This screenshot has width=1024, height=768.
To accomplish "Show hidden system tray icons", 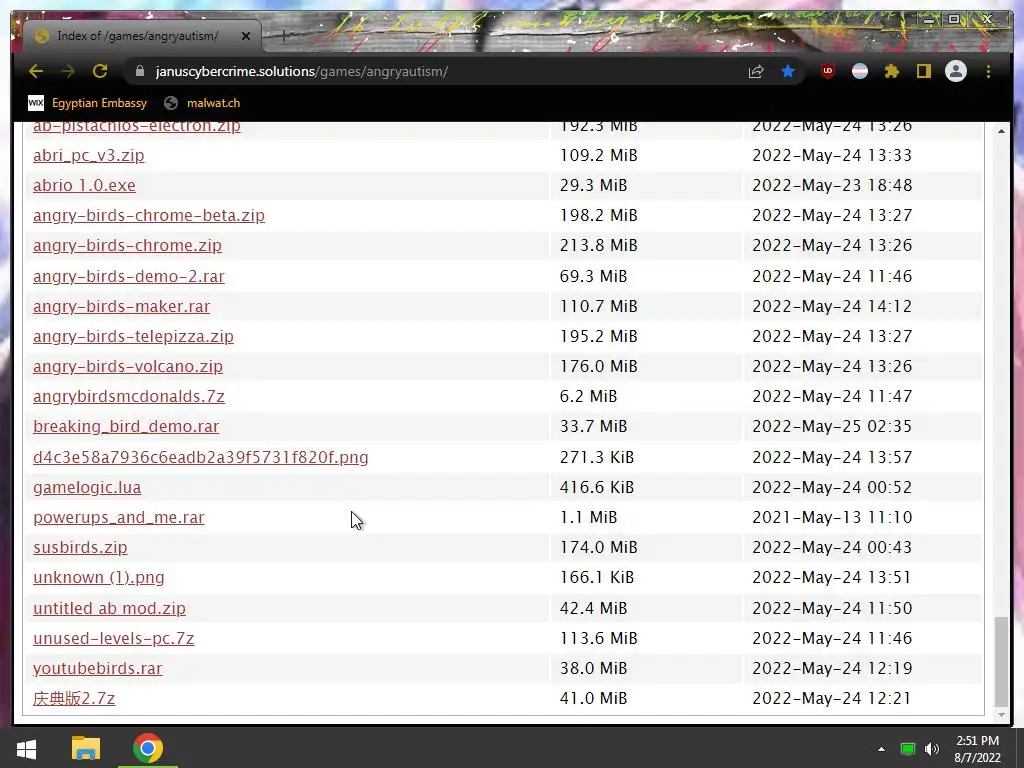I will (881, 749).
